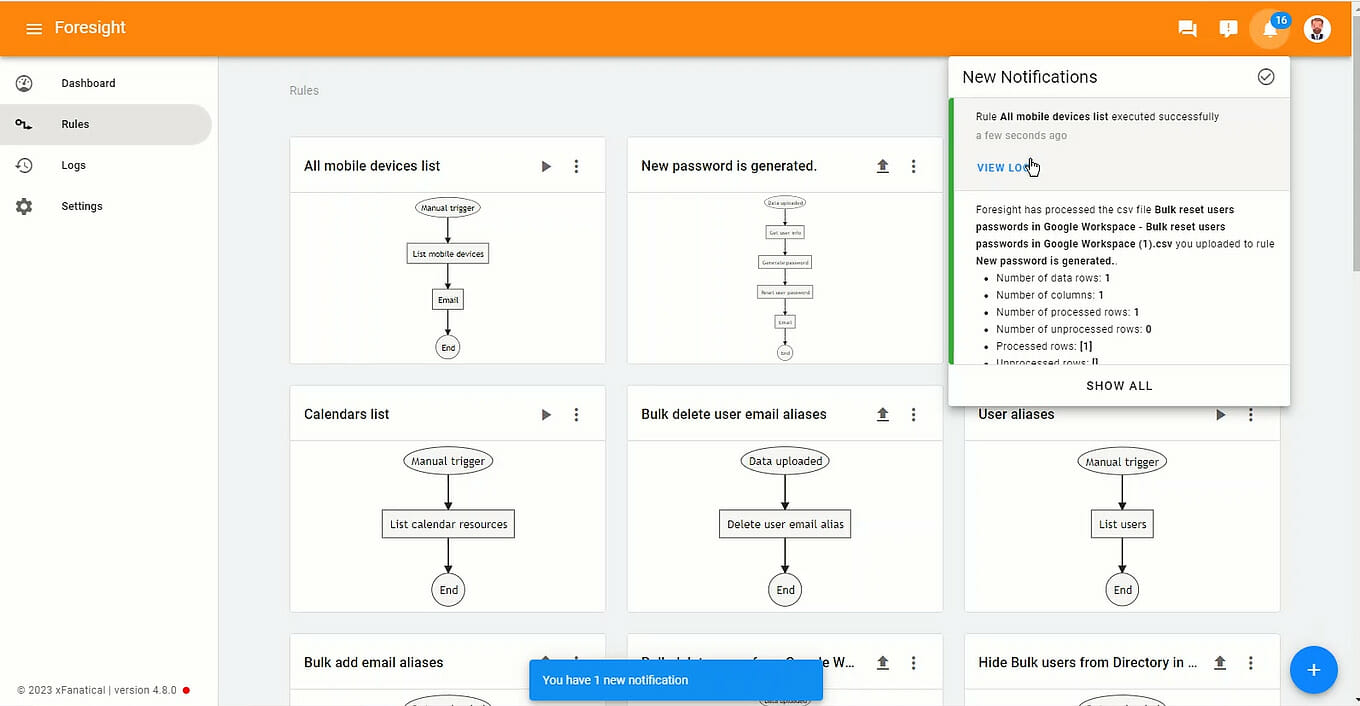Click the 'a few seconds ago' timestamp
1360x706 pixels.
click(1021, 136)
